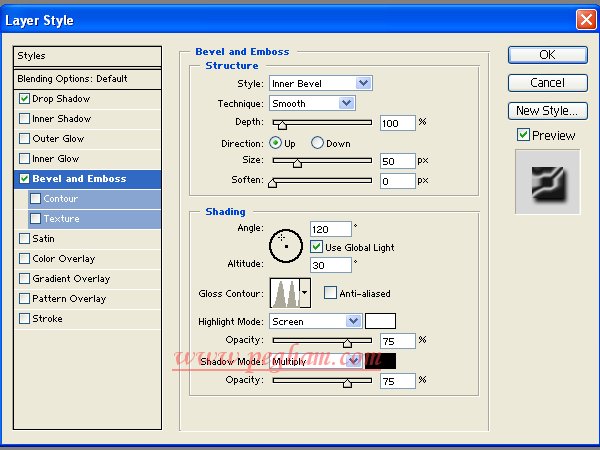
Task: Click the black shadow color swatch
Action: pos(380,361)
